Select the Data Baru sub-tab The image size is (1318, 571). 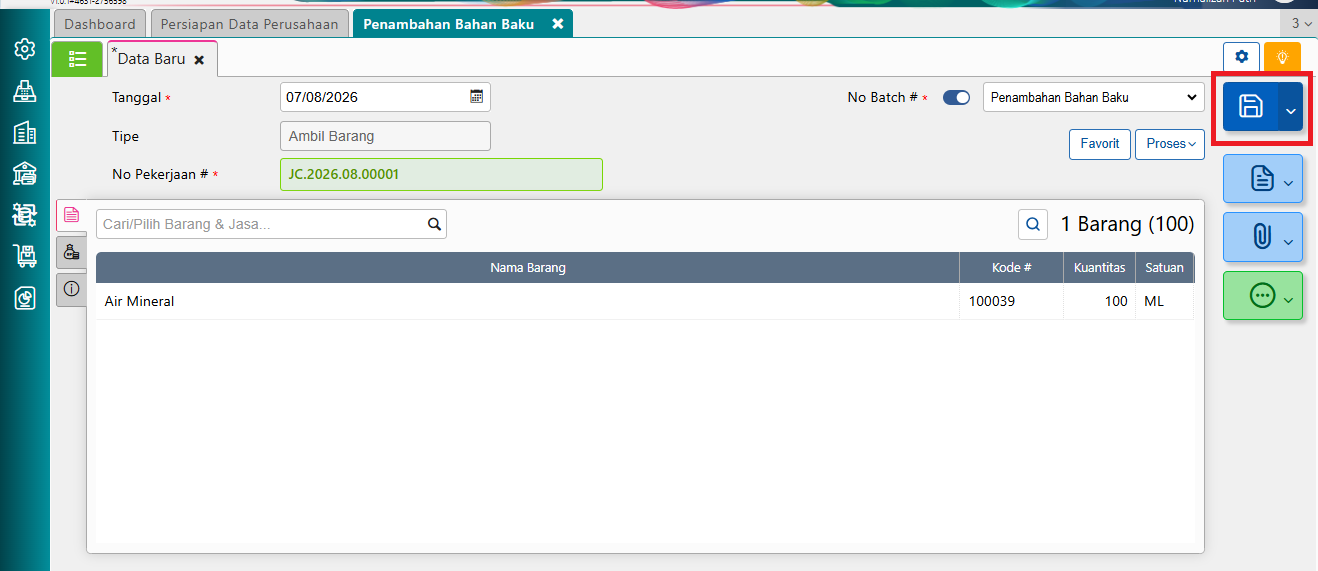tap(152, 59)
